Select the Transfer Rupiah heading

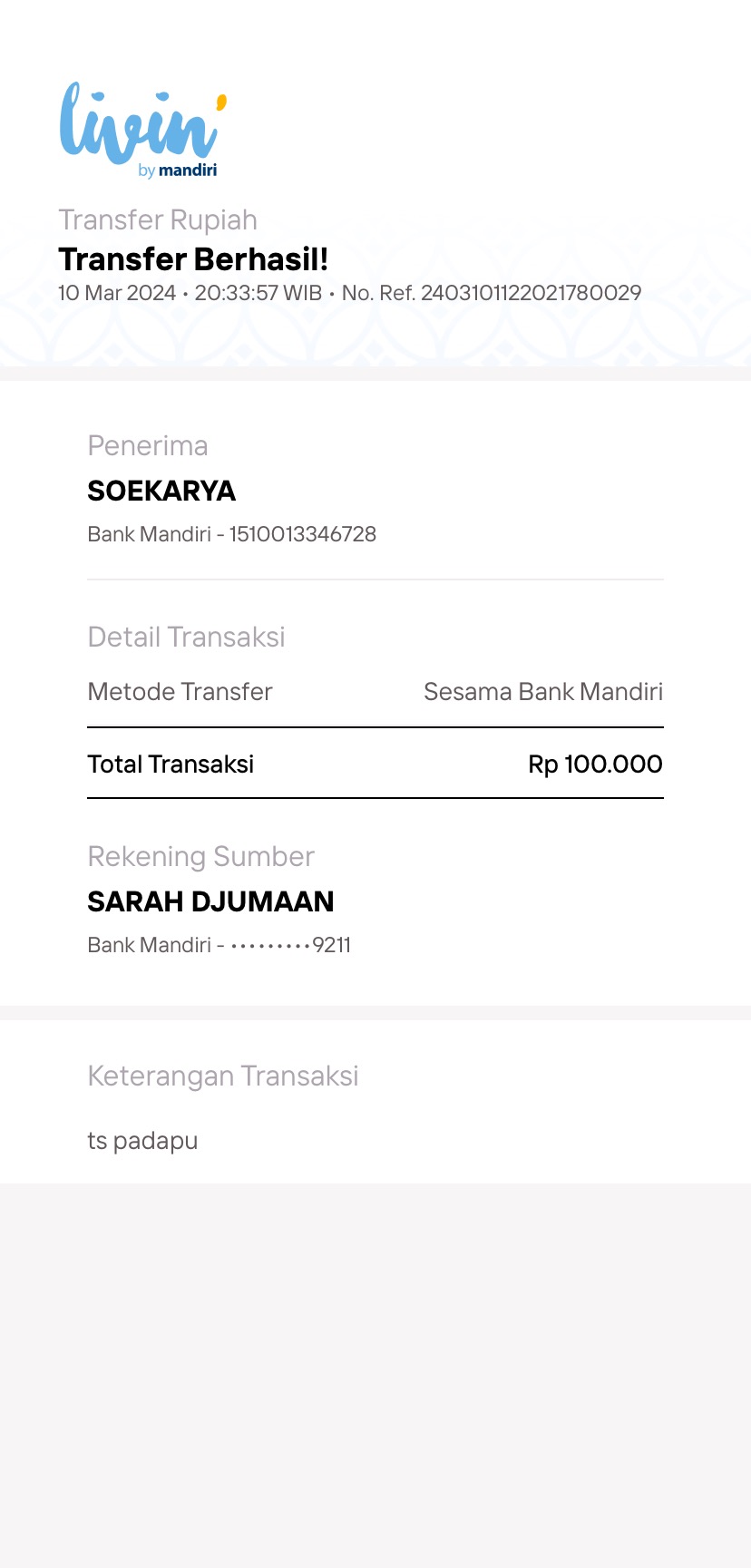click(x=158, y=220)
